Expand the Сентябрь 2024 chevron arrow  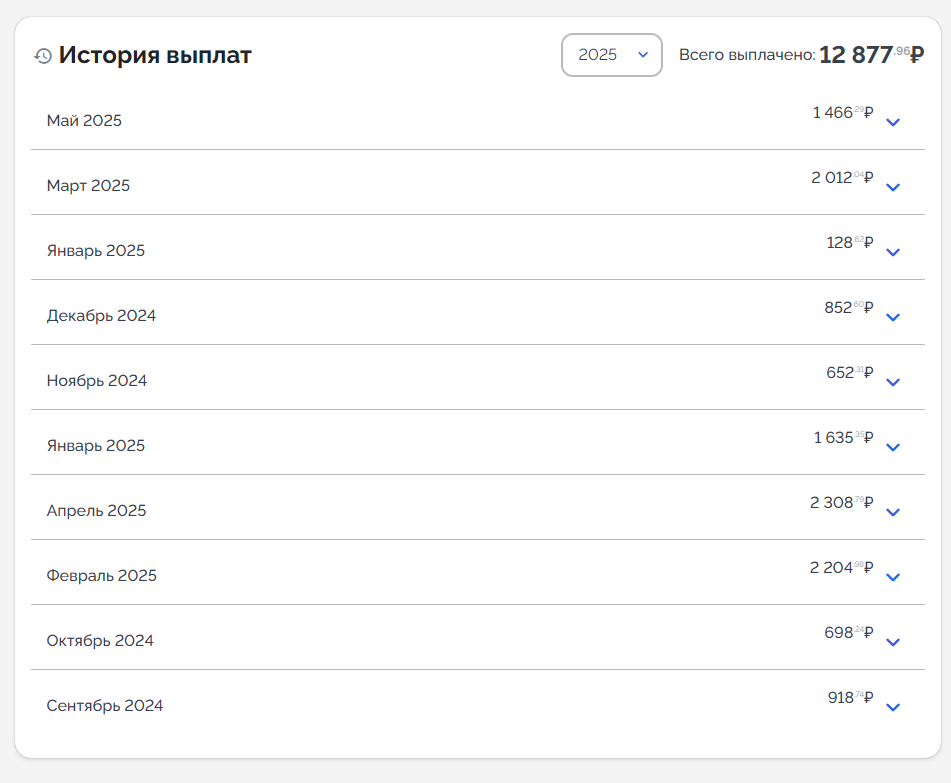click(893, 707)
